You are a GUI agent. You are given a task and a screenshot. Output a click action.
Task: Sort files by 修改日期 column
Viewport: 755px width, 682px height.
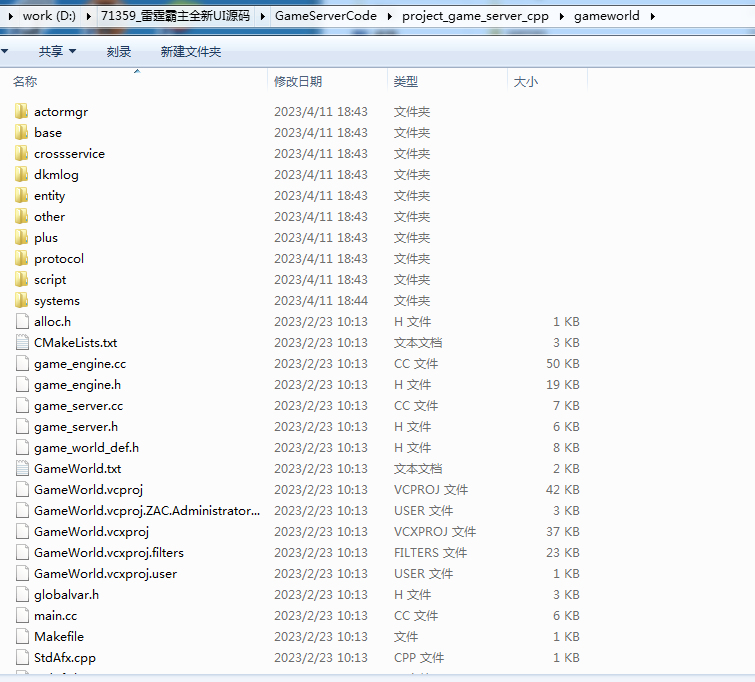point(298,82)
